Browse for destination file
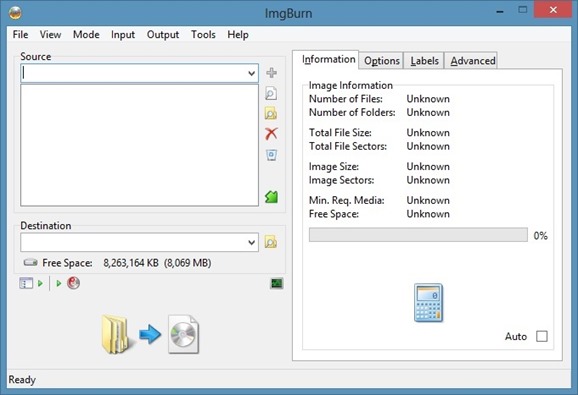 tap(271, 242)
